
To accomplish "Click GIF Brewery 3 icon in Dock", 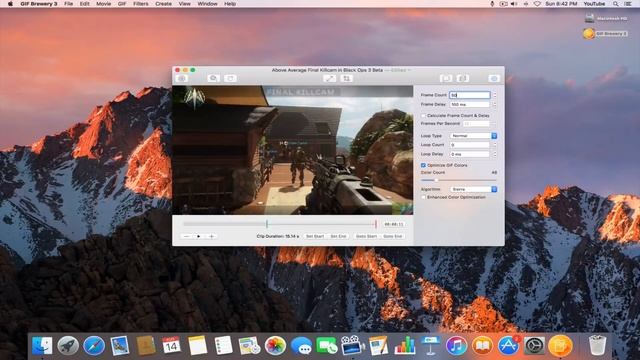I will [x=560, y=346].
